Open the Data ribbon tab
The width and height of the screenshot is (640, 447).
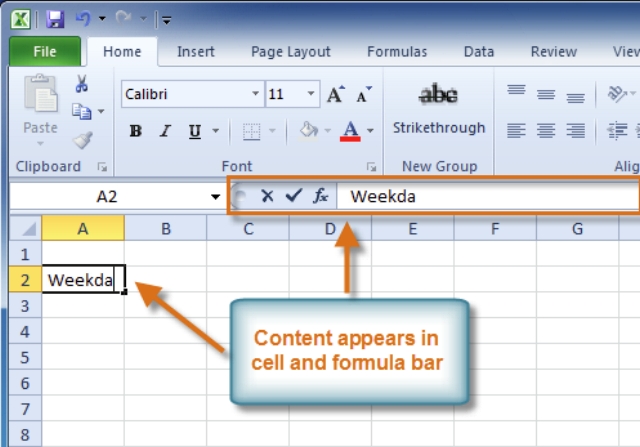tap(479, 51)
